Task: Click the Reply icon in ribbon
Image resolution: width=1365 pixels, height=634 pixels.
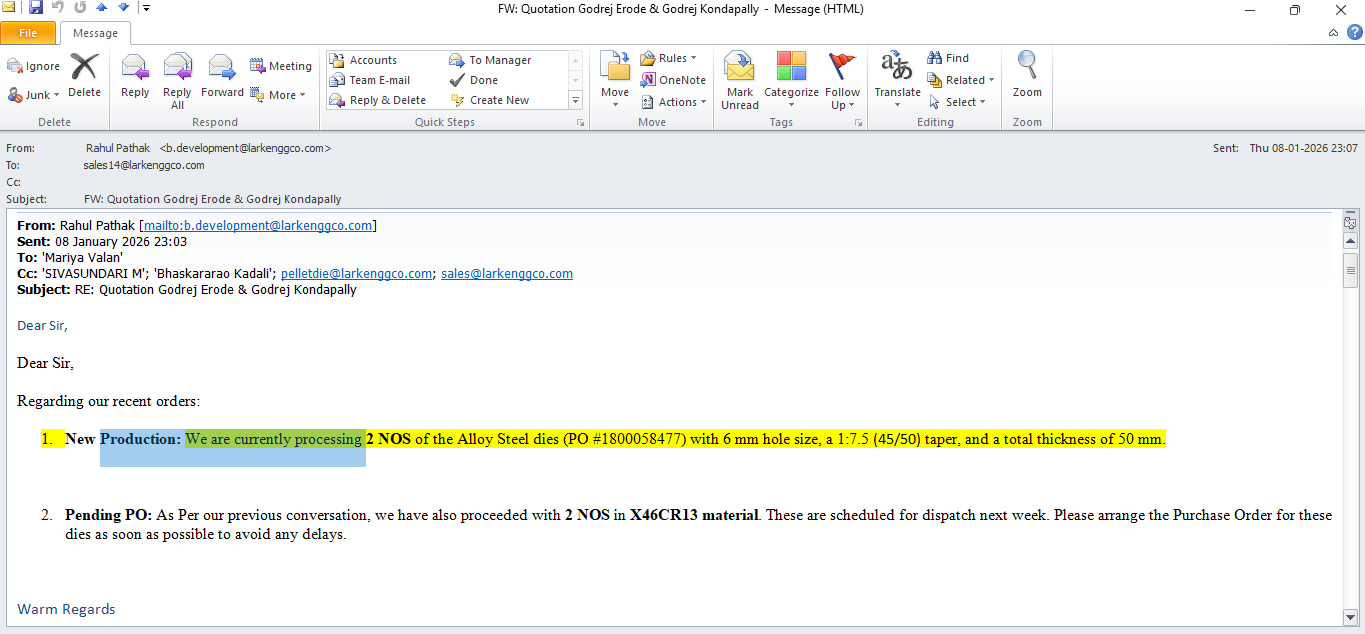Action: tap(135, 77)
